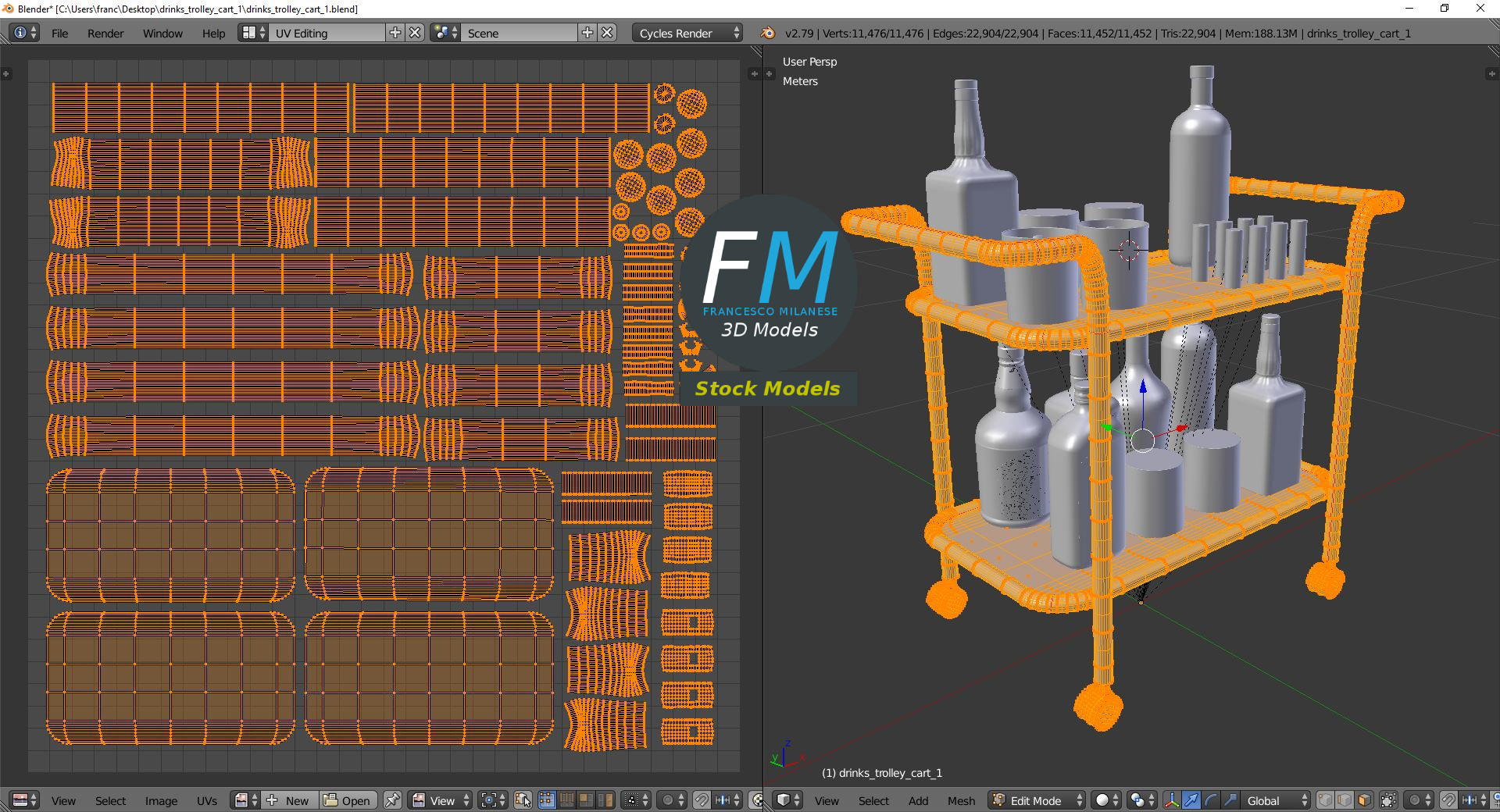
Task: Expand the Global orientation dropdown
Action: 1276,800
